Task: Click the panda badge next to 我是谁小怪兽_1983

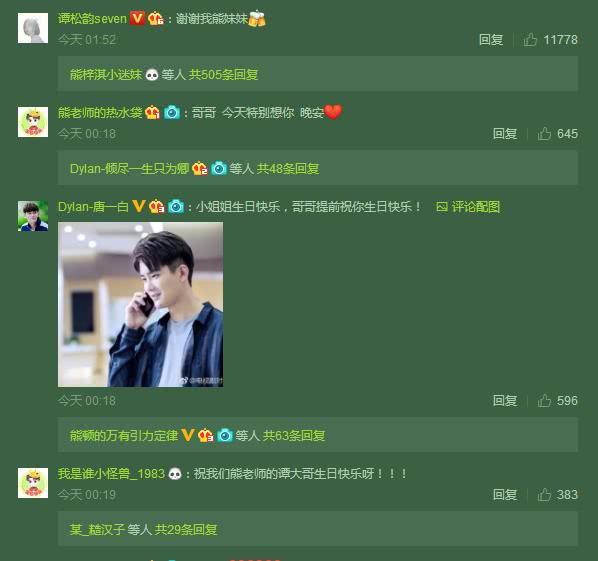Action: point(175,474)
